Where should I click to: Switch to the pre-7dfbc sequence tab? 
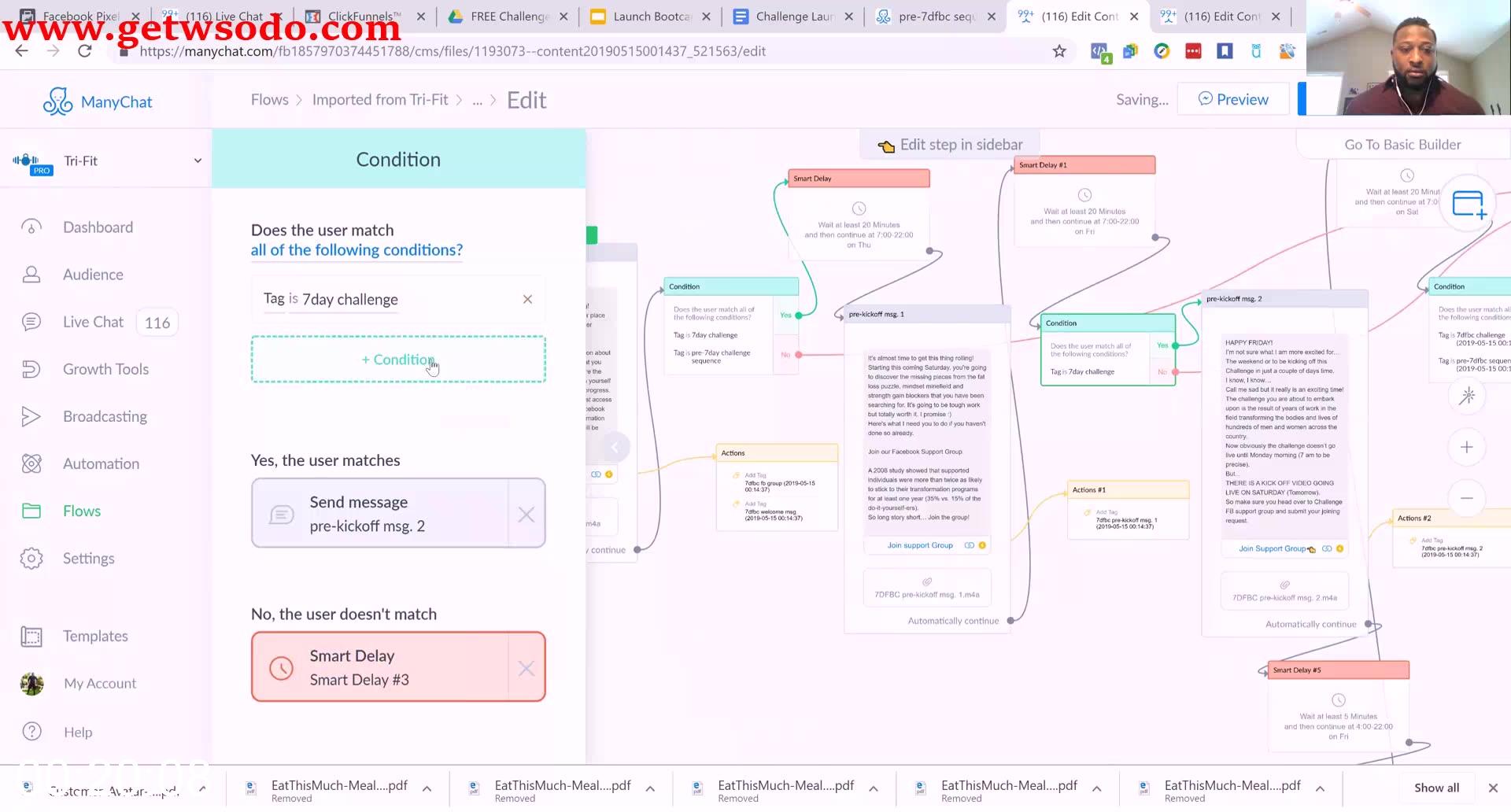[936, 16]
